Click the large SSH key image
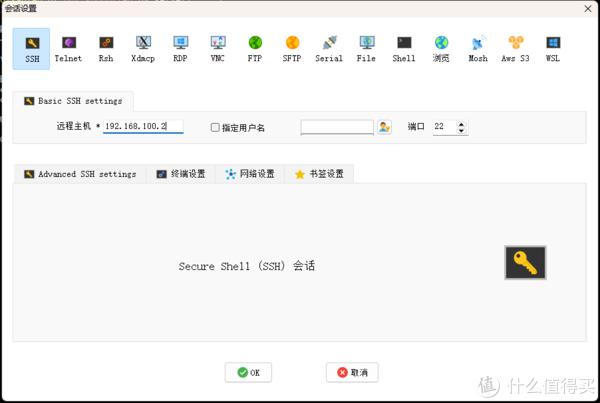Image resolution: width=600 pixels, height=403 pixels. pyautogui.click(x=525, y=263)
